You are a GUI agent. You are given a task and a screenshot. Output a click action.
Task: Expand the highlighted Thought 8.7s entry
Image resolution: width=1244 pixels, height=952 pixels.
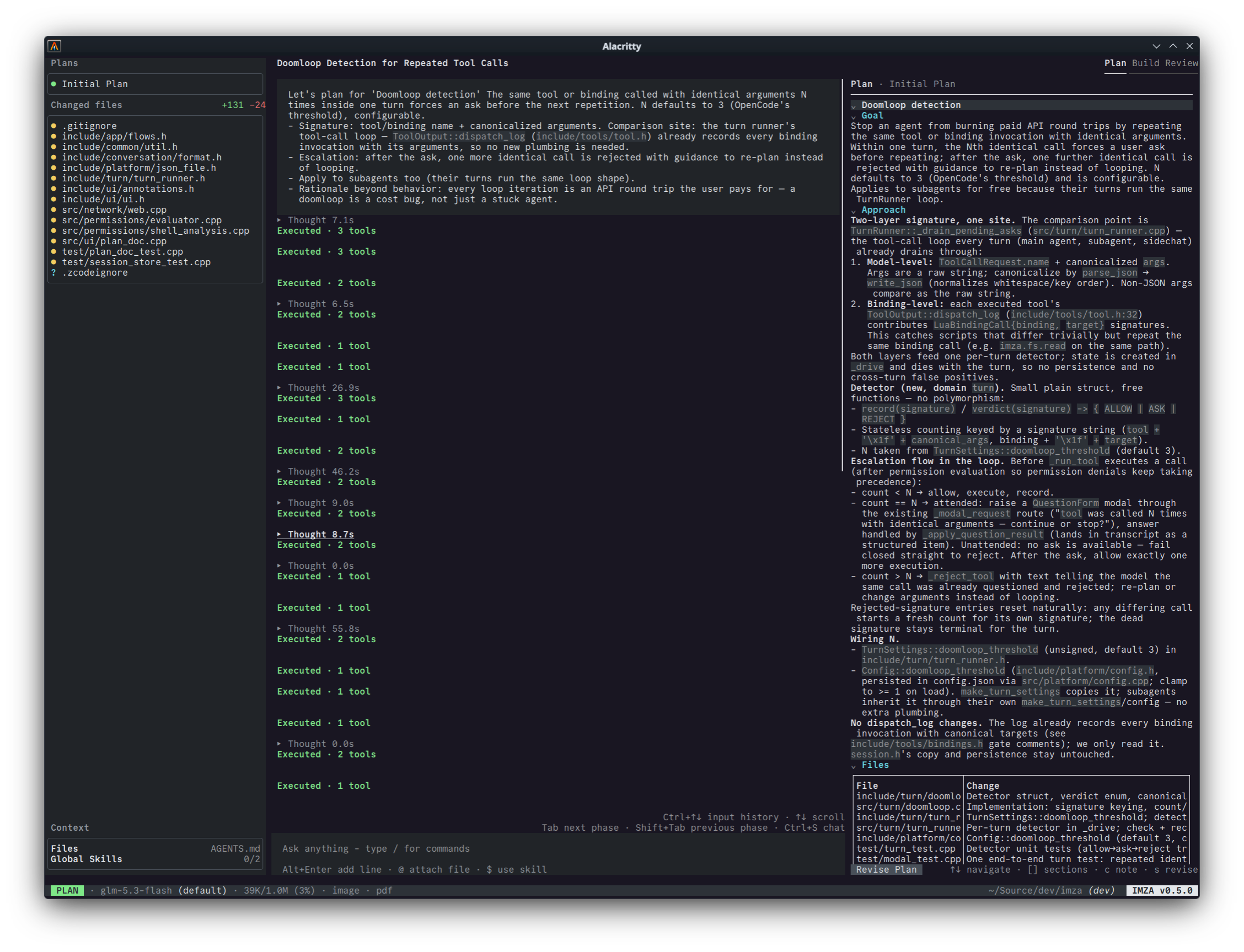(x=315, y=535)
